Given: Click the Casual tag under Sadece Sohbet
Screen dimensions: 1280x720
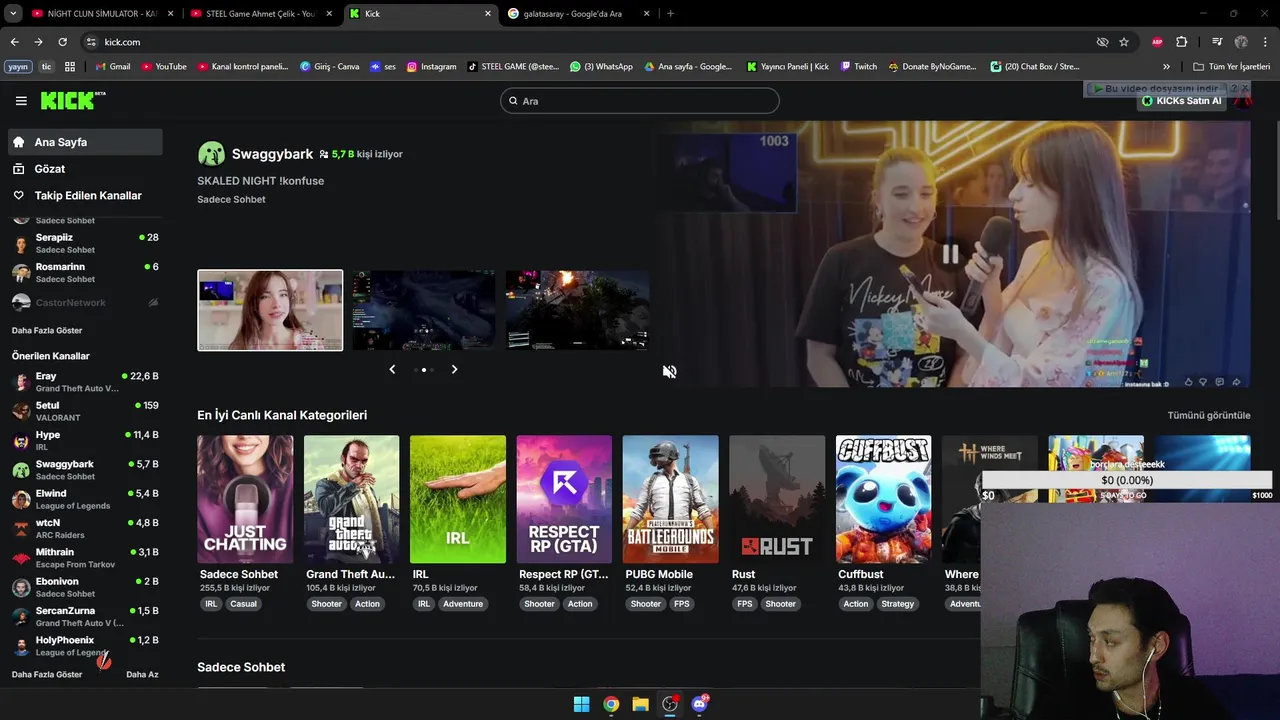Looking at the screenshot, I should [243, 604].
